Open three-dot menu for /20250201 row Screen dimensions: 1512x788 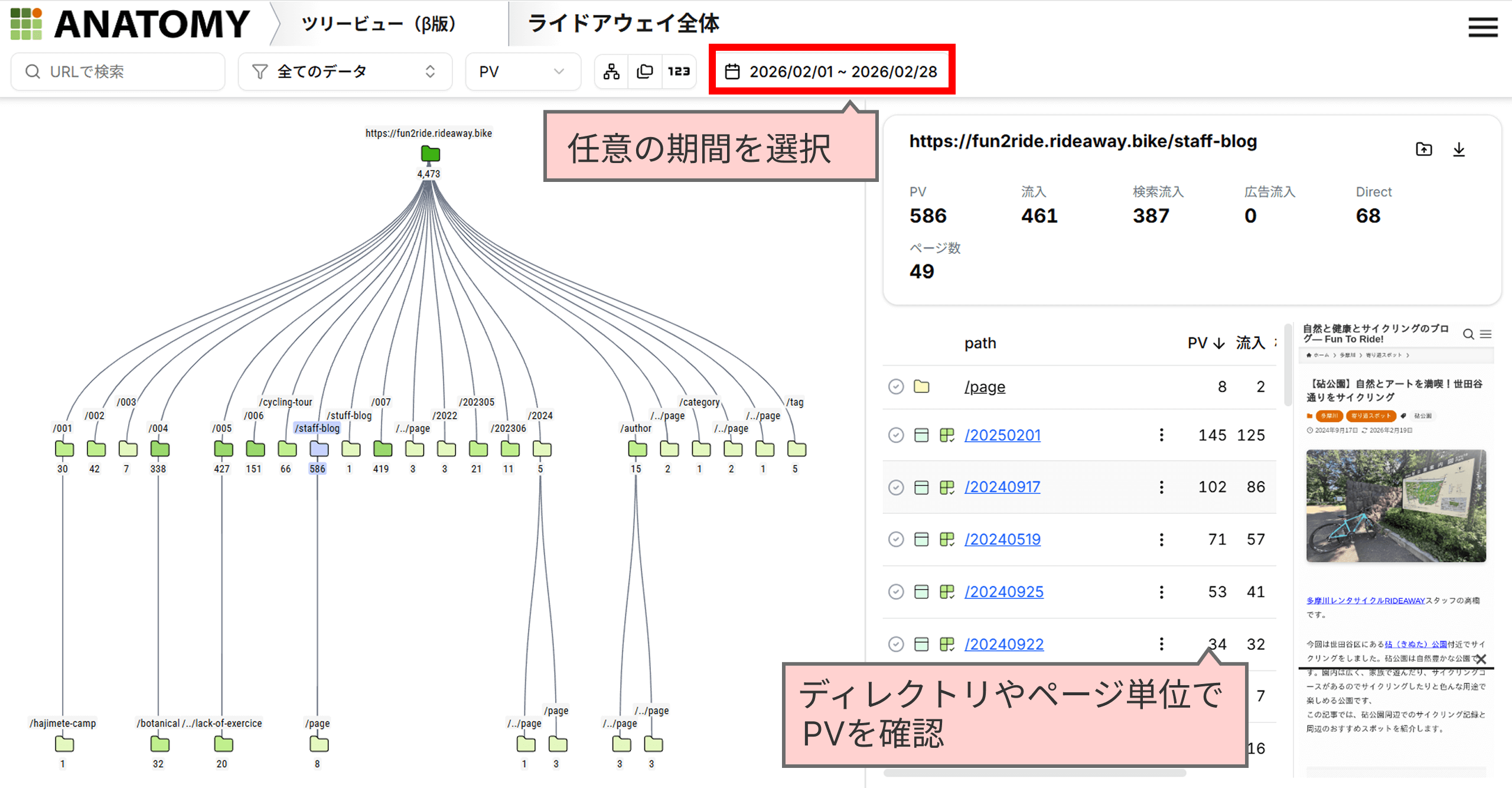tap(1161, 435)
